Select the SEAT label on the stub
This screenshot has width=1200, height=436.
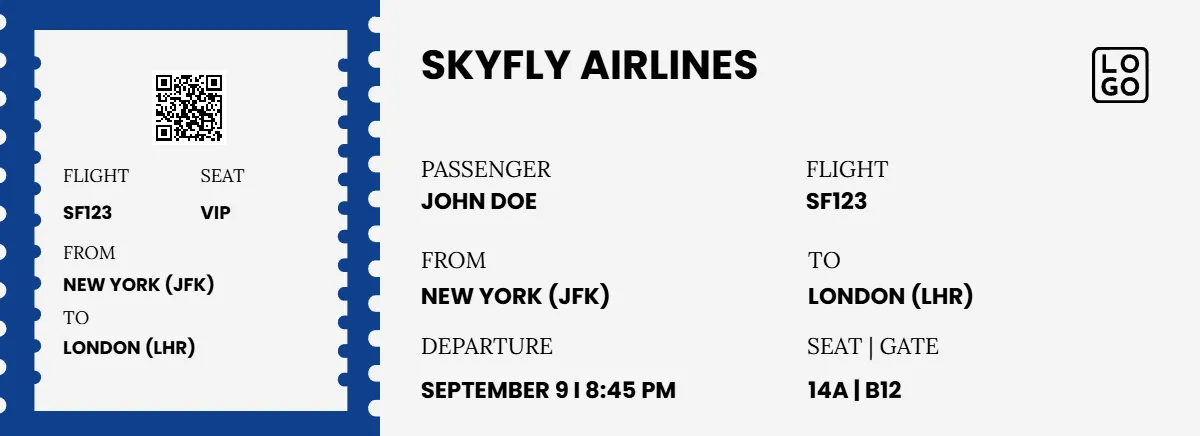(222, 176)
